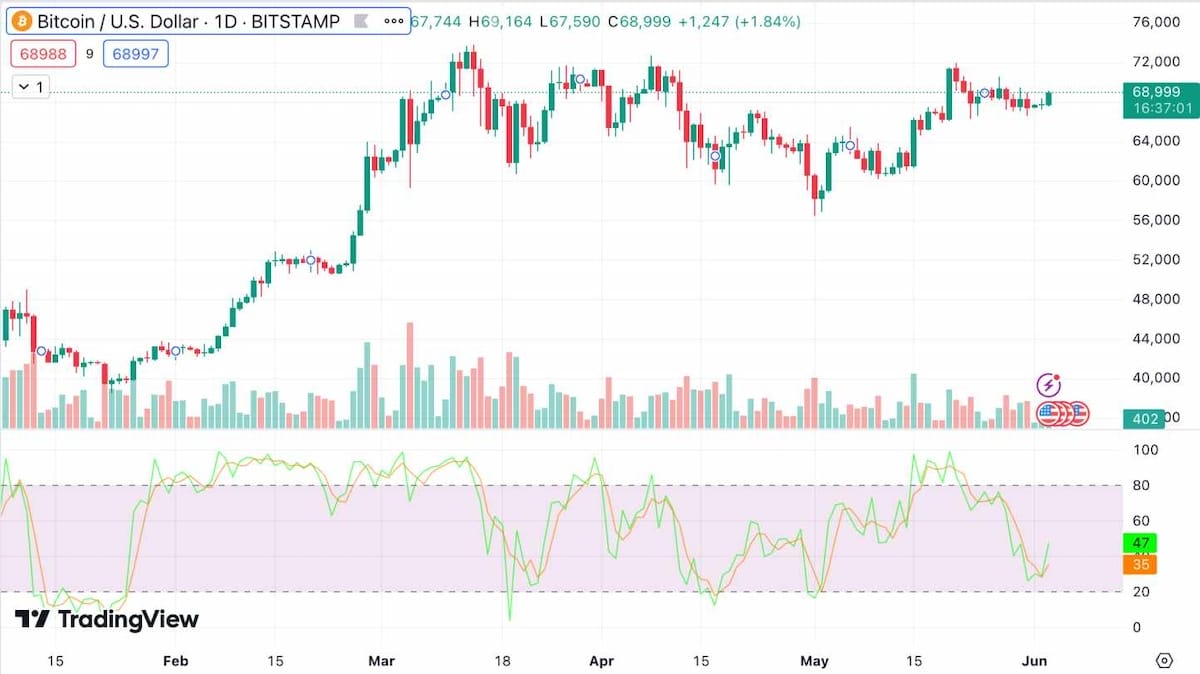
Task: Click the event marker circle in early May
Action: pos(851,146)
